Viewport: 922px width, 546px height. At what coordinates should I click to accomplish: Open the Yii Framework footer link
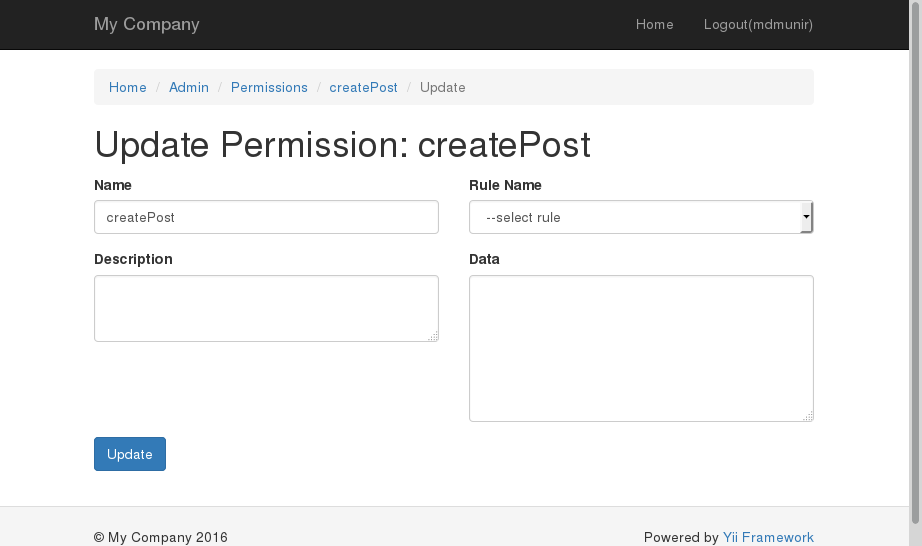(x=768, y=537)
